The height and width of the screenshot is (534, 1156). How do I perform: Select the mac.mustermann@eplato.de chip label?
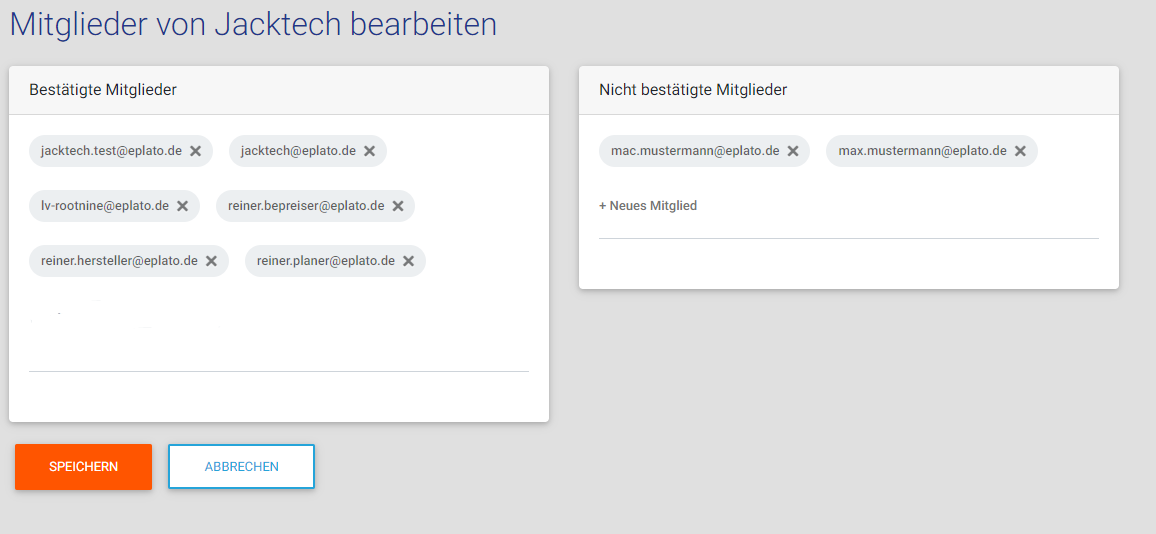[x=695, y=151]
